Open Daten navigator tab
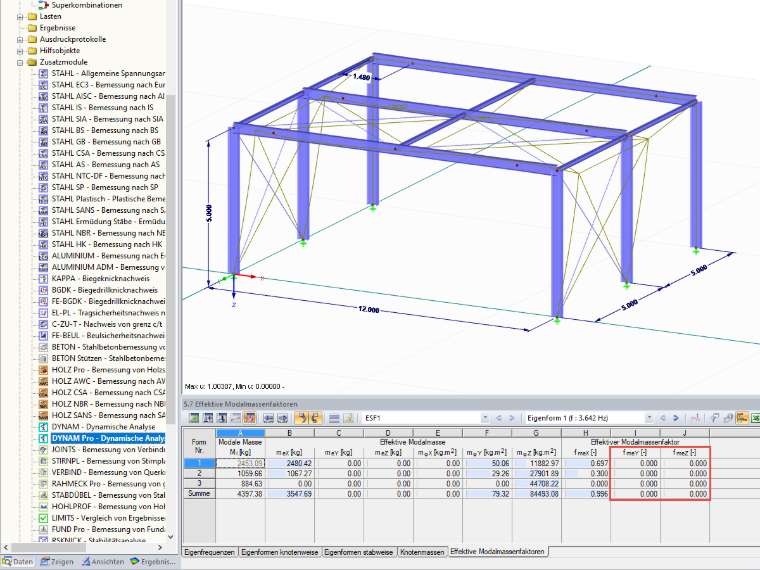Image resolution: width=760 pixels, height=570 pixels. coord(18,562)
